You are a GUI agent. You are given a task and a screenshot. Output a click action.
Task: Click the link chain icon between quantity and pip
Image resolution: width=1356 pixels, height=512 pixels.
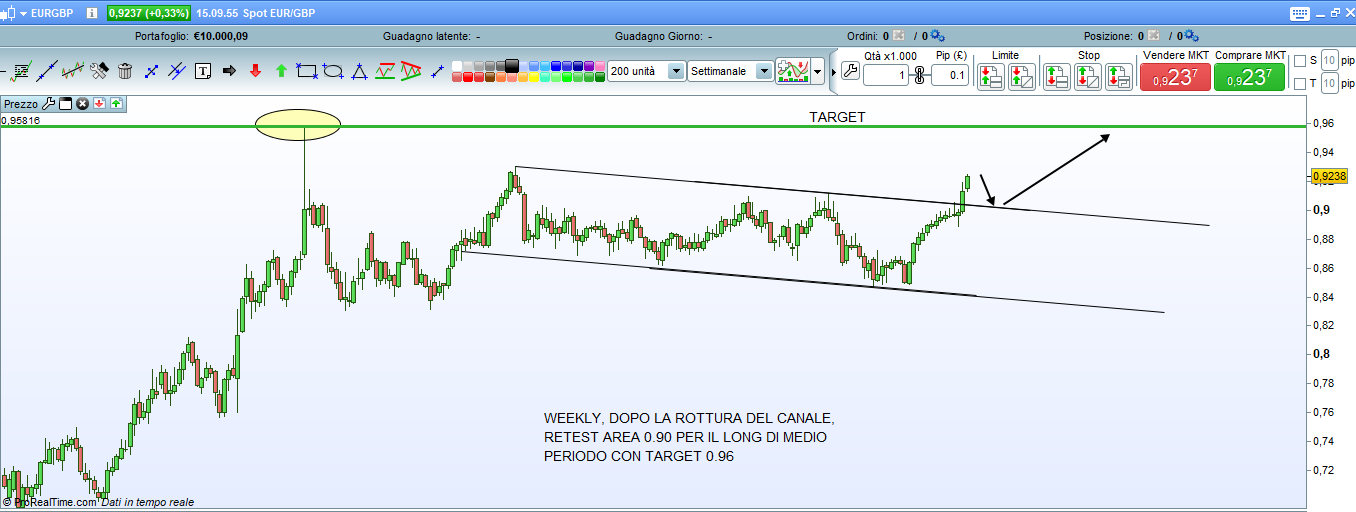pos(920,75)
